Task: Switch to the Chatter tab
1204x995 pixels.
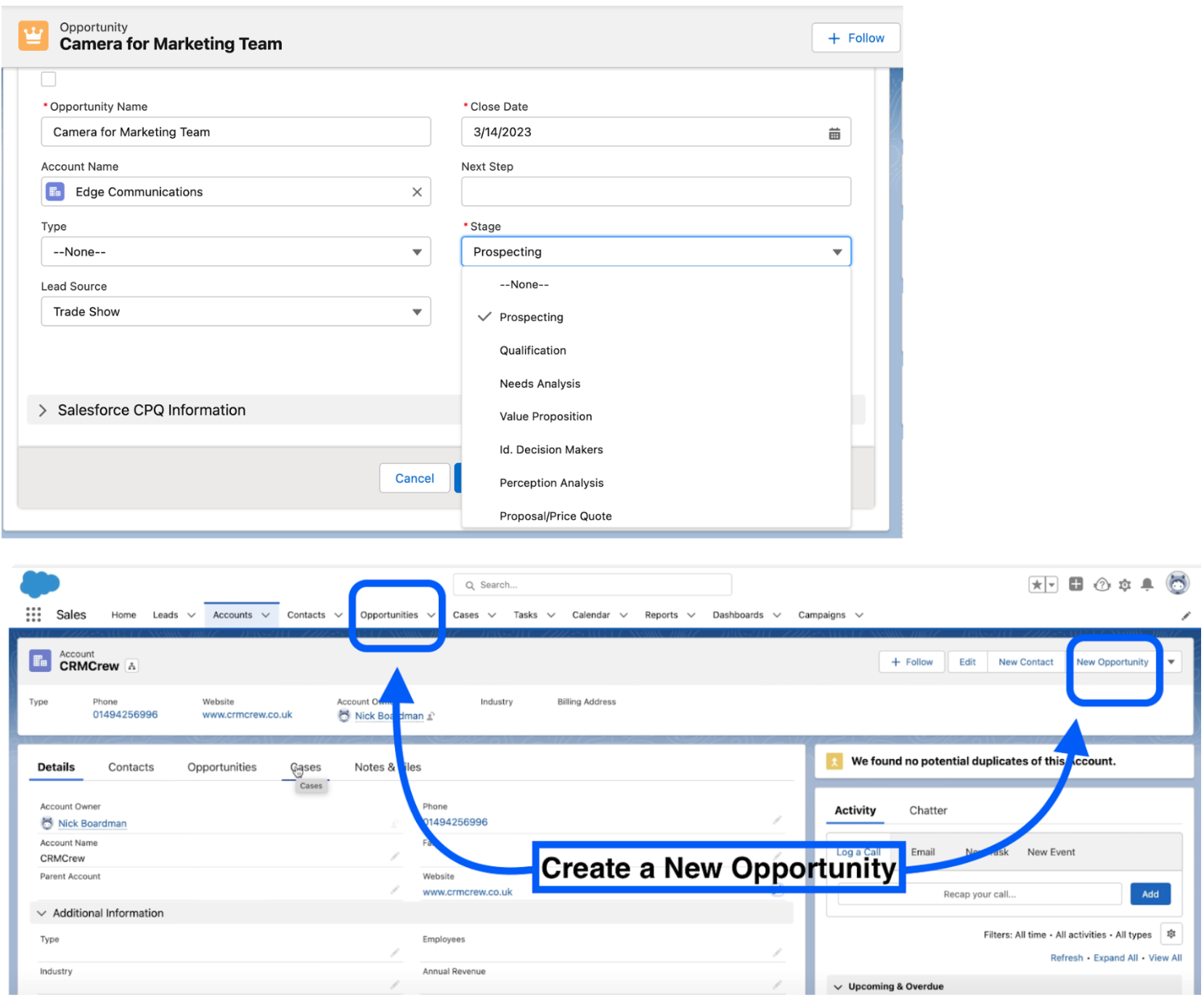Action: [928, 810]
